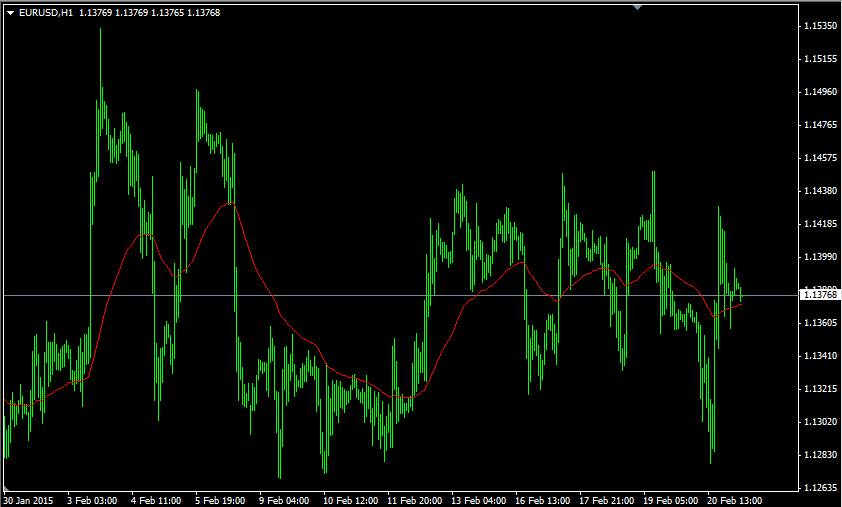
Task: Click the 4 Feb 11:00 time label
Action: 156,501
